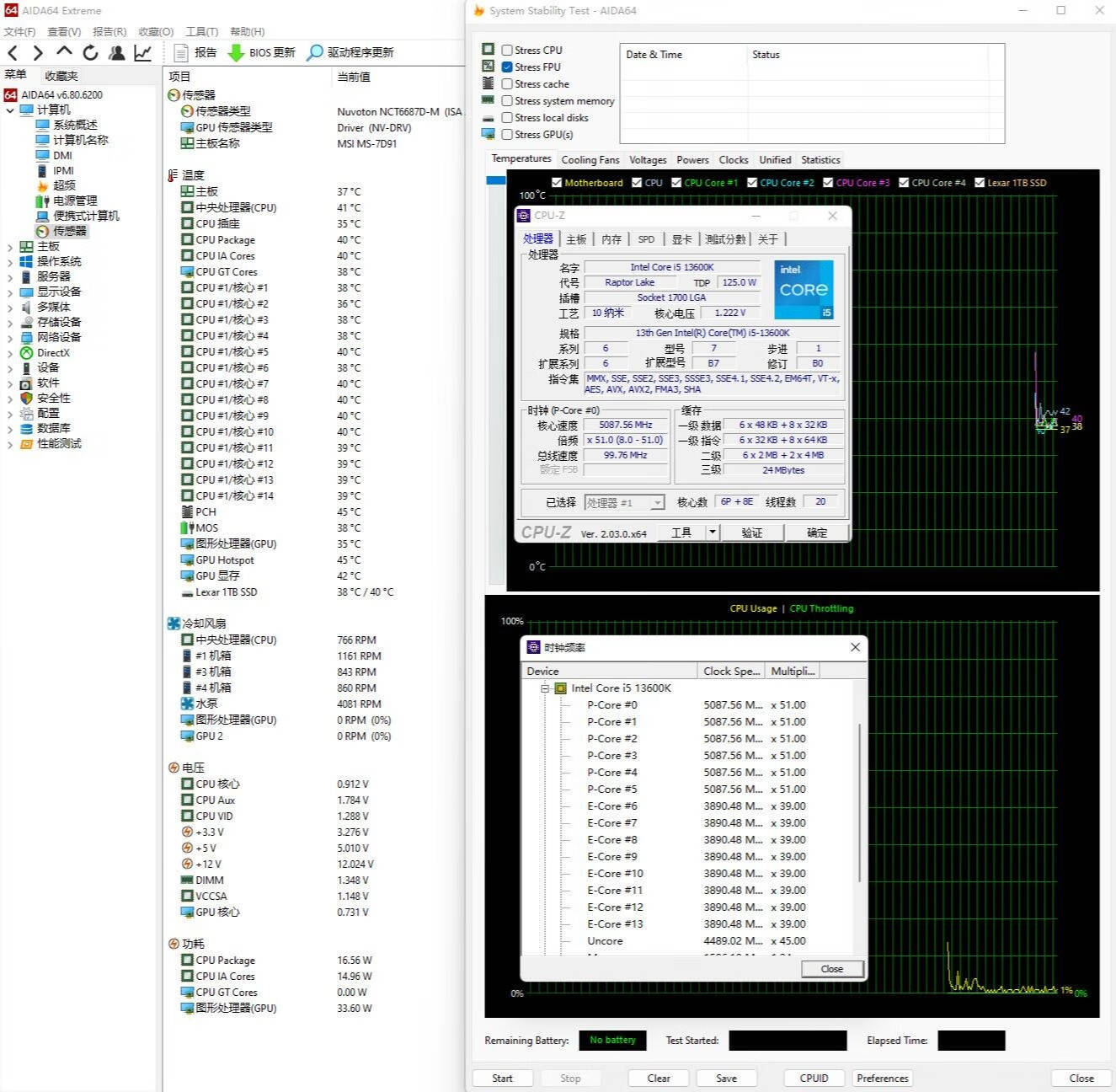Click the up-level arrow in AIDA64 toolbar
This screenshot has width=1116, height=1092.
coord(64,52)
